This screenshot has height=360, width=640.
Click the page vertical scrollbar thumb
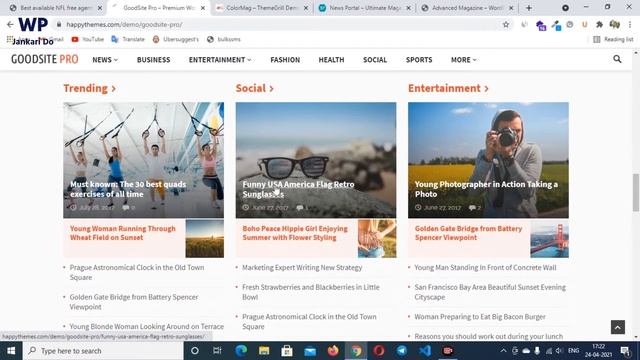[x=636, y=193]
